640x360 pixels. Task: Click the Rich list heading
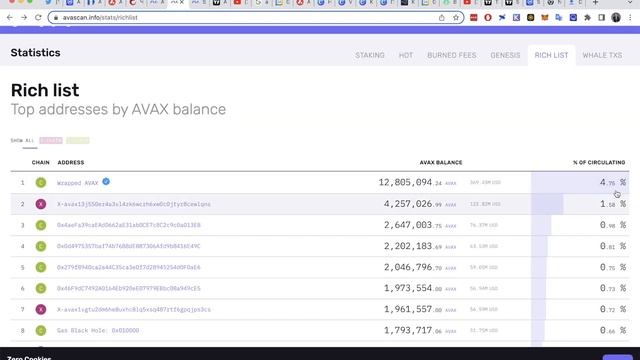click(x=45, y=90)
